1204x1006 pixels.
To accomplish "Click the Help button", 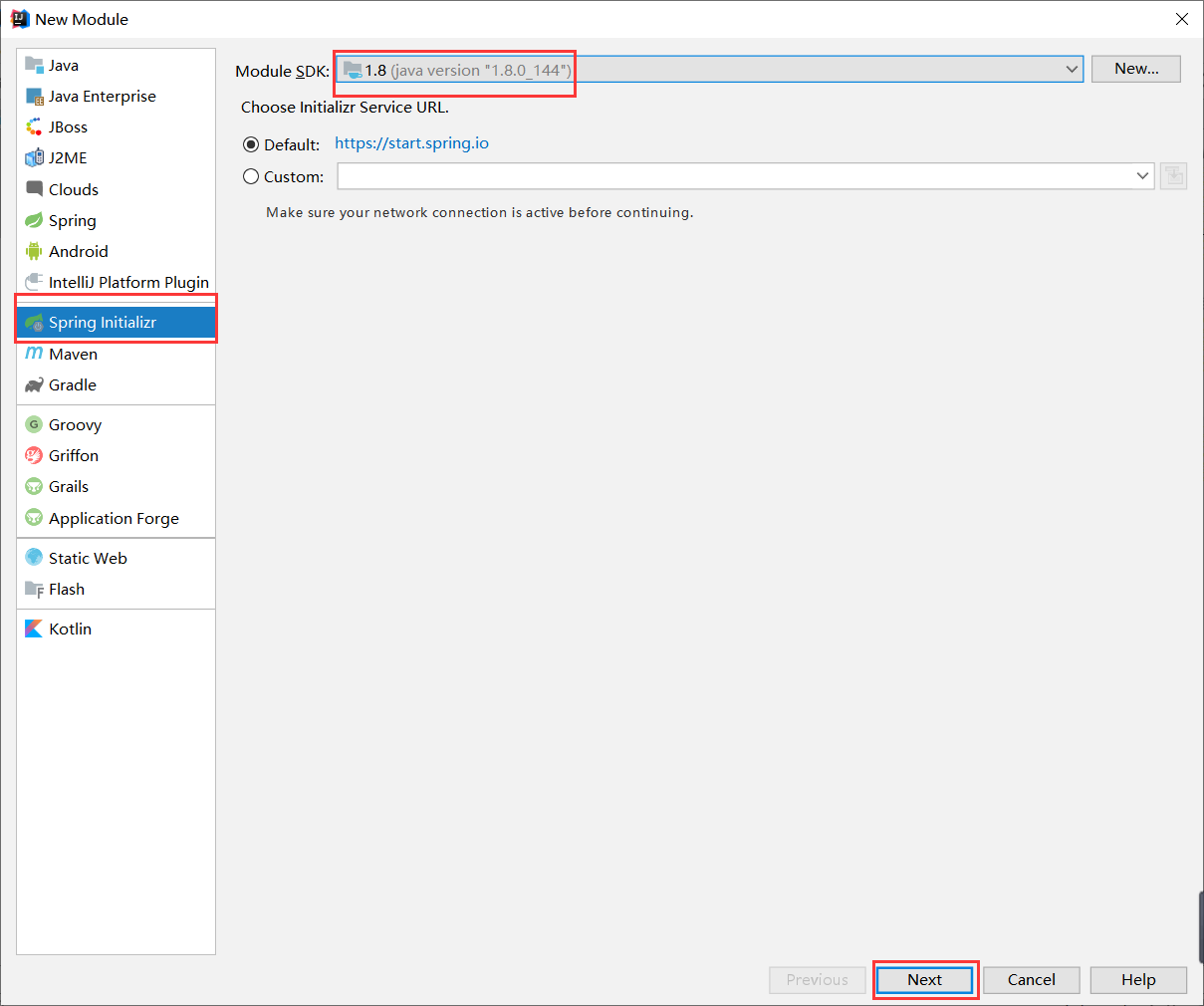I will tap(1138, 980).
